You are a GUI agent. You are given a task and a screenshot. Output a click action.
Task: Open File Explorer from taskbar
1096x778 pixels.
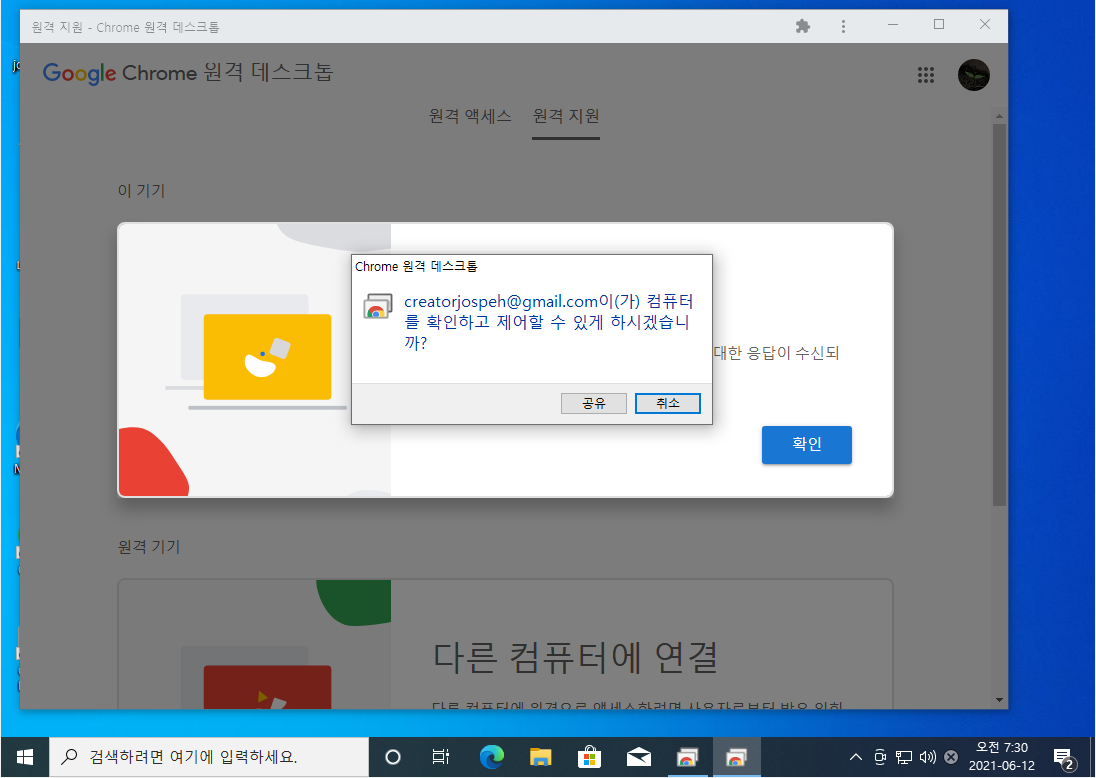click(540, 757)
